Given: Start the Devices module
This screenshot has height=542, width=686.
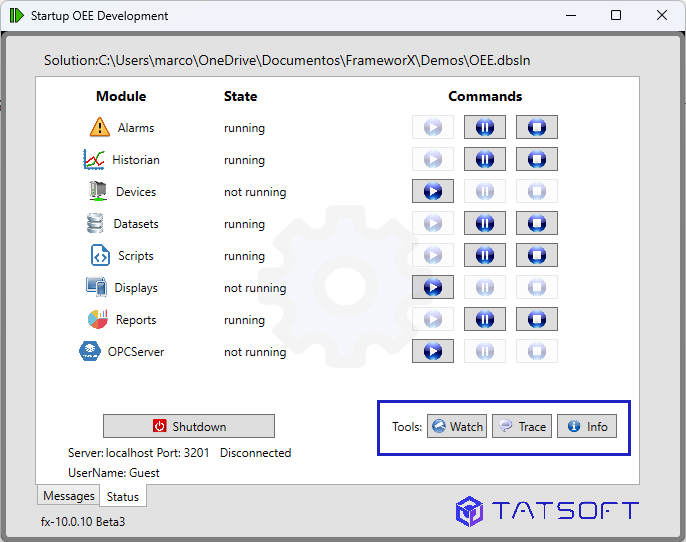Looking at the screenshot, I should pyautogui.click(x=432, y=191).
